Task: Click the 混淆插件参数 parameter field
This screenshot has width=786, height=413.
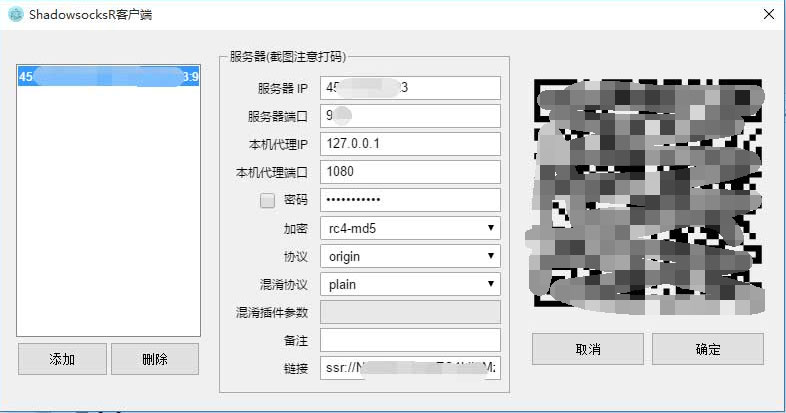Action: [x=410, y=312]
